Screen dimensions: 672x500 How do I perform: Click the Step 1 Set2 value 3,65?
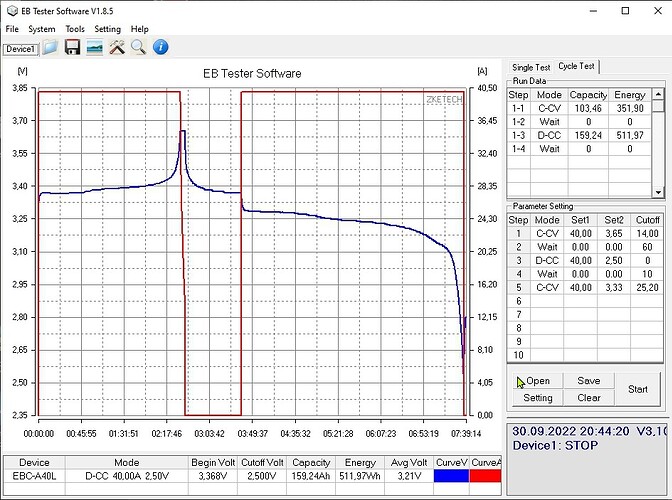click(614, 234)
